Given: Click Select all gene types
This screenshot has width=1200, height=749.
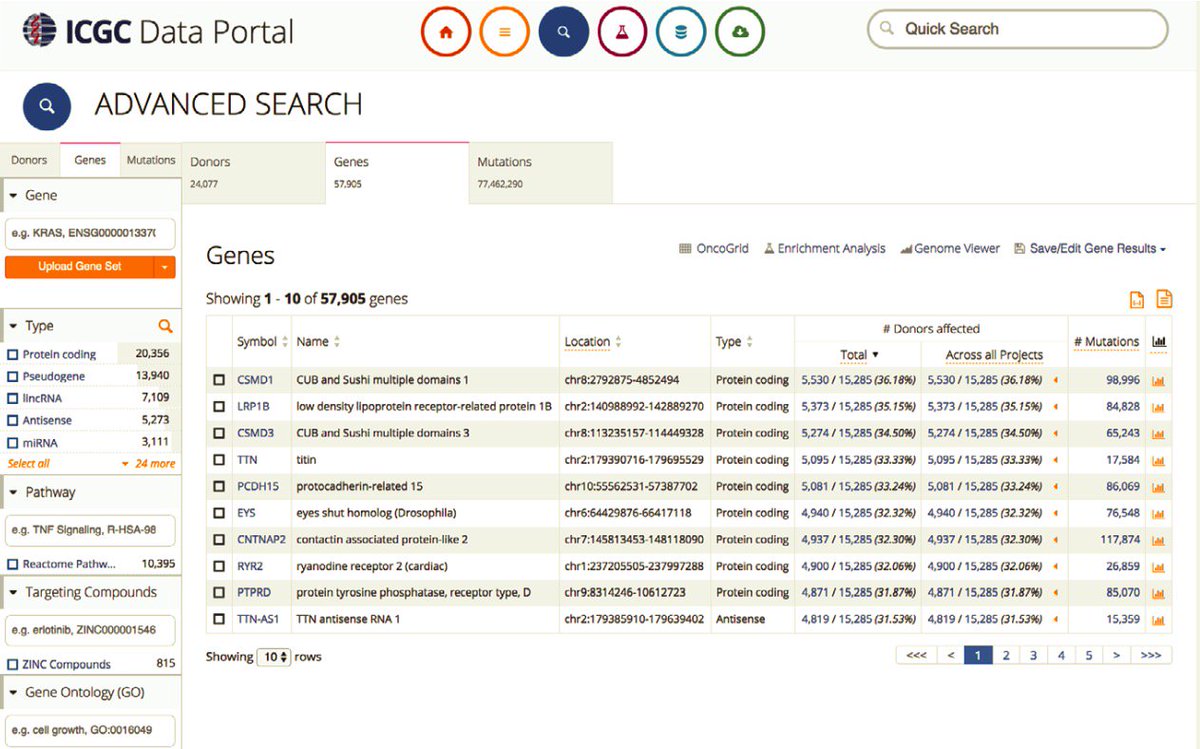Looking at the screenshot, I should pyautogui.click(x=29, y=464).
